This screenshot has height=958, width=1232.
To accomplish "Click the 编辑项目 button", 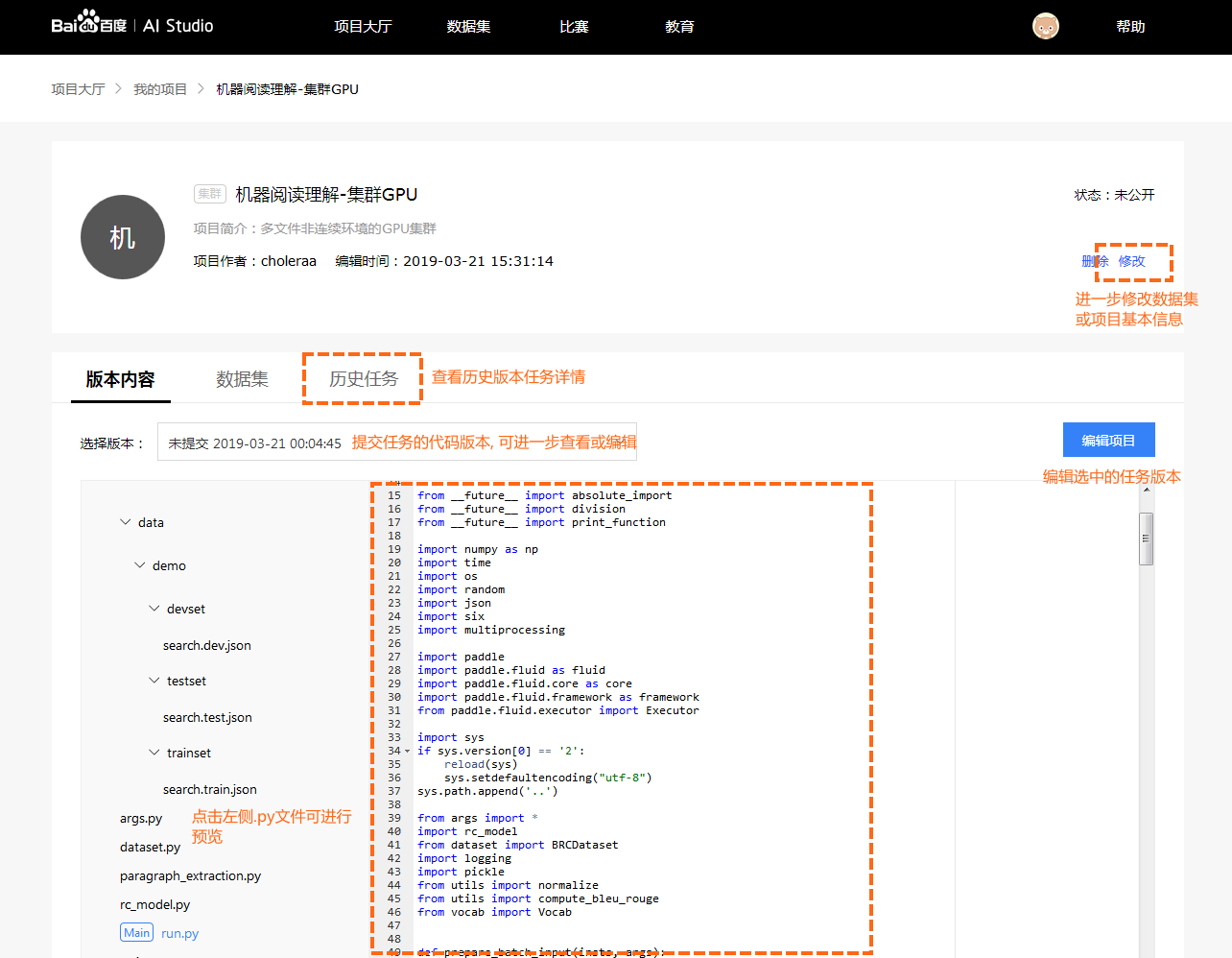I will coord(1108,441).
